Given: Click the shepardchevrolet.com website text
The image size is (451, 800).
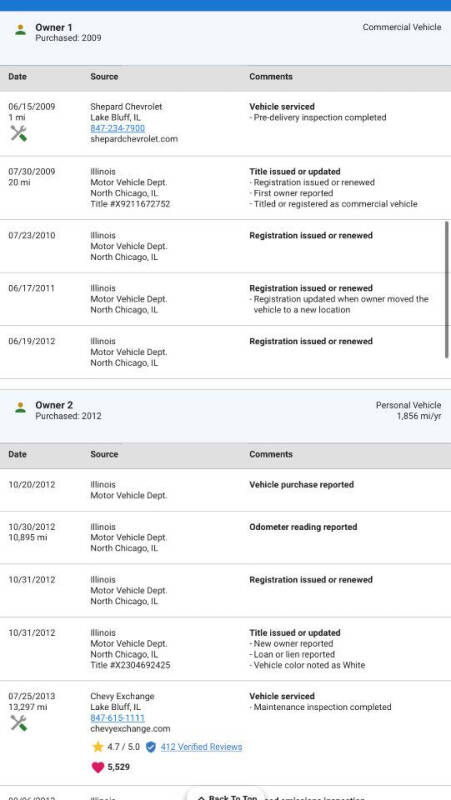Looking at the screenshot, I should [x=134, y=139].
